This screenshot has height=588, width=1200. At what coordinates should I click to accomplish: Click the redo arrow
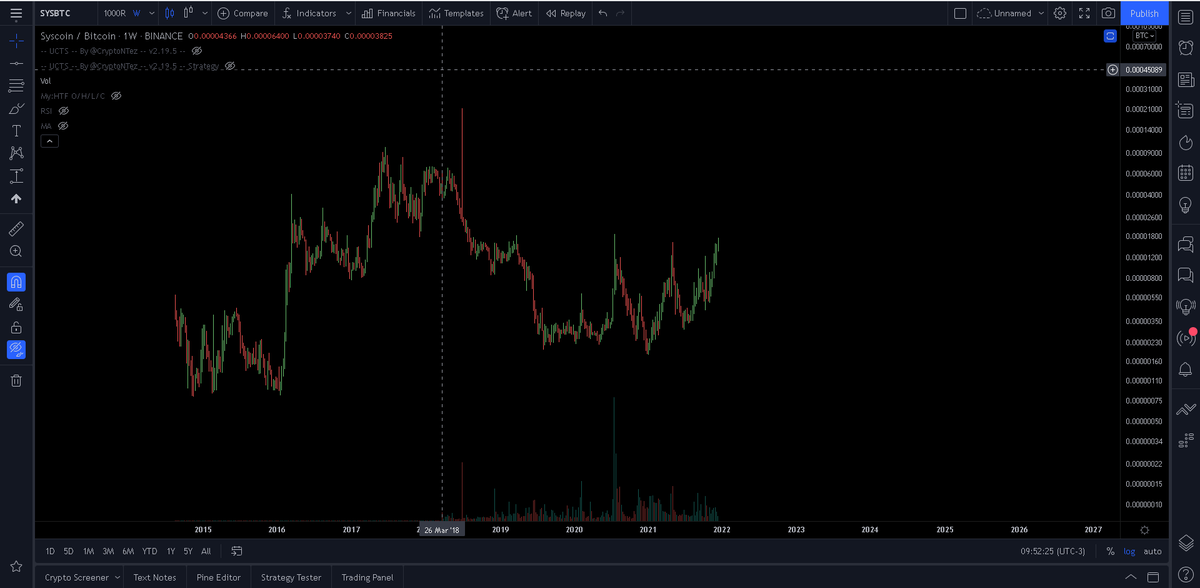(x=621, y=13)
